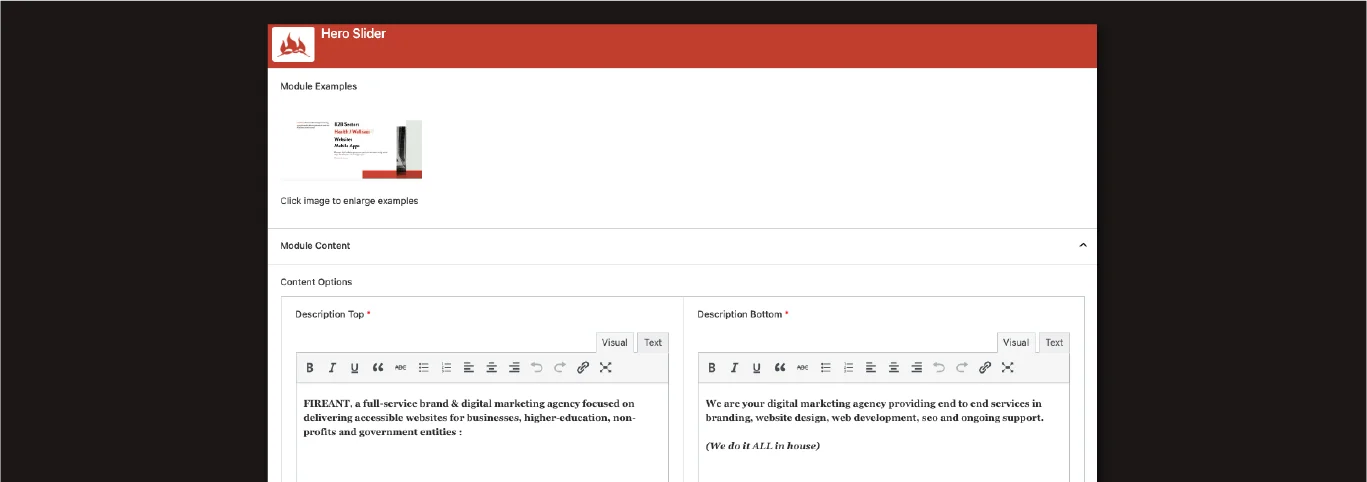The height and width of the screenshot is (482, 1367).
Task: Switch Description Top to Text tab
Action: point(653,342)
